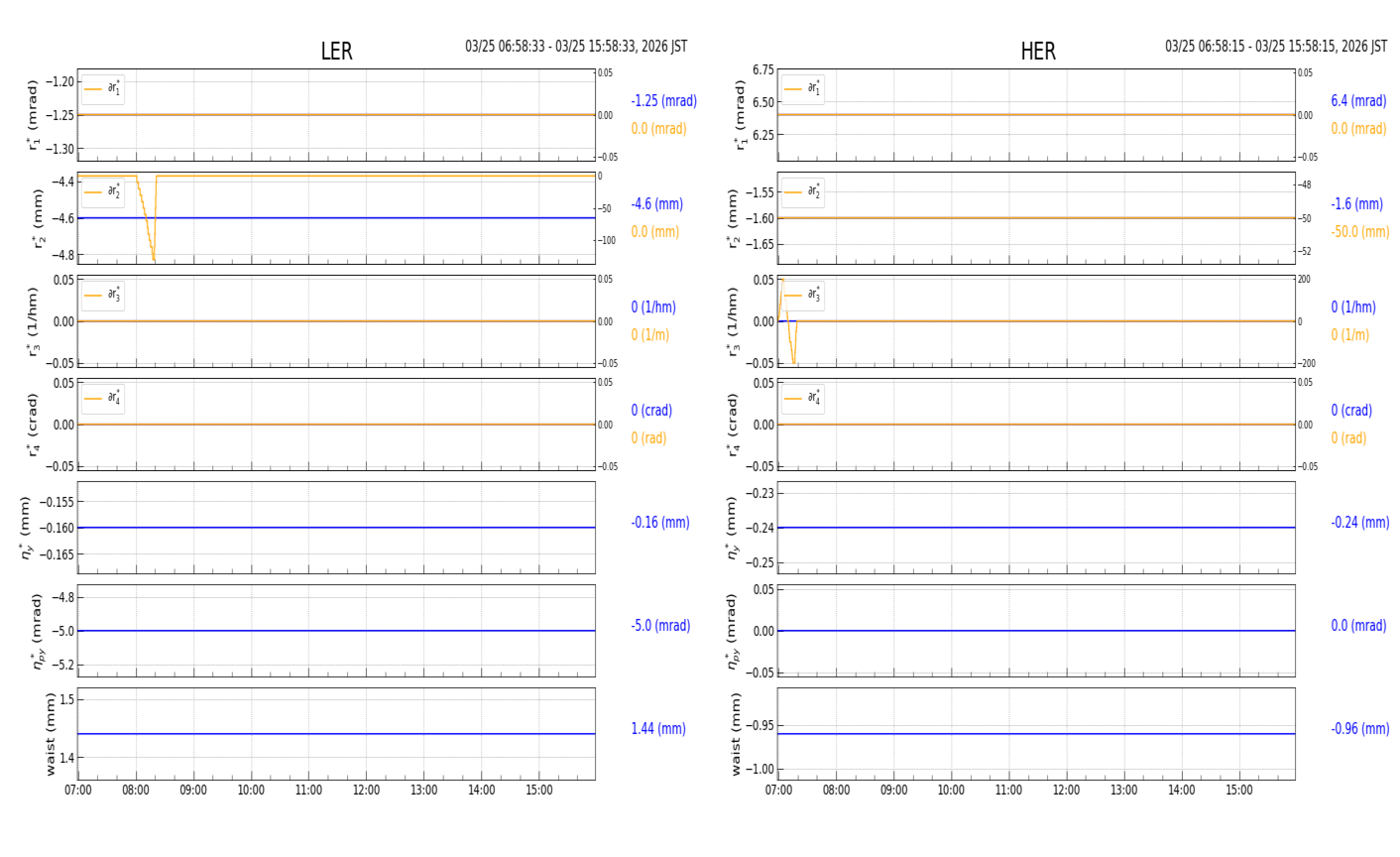Click the 12:00 tick on LER time axis
1400x857 pixels.
[x=366, y=791]
